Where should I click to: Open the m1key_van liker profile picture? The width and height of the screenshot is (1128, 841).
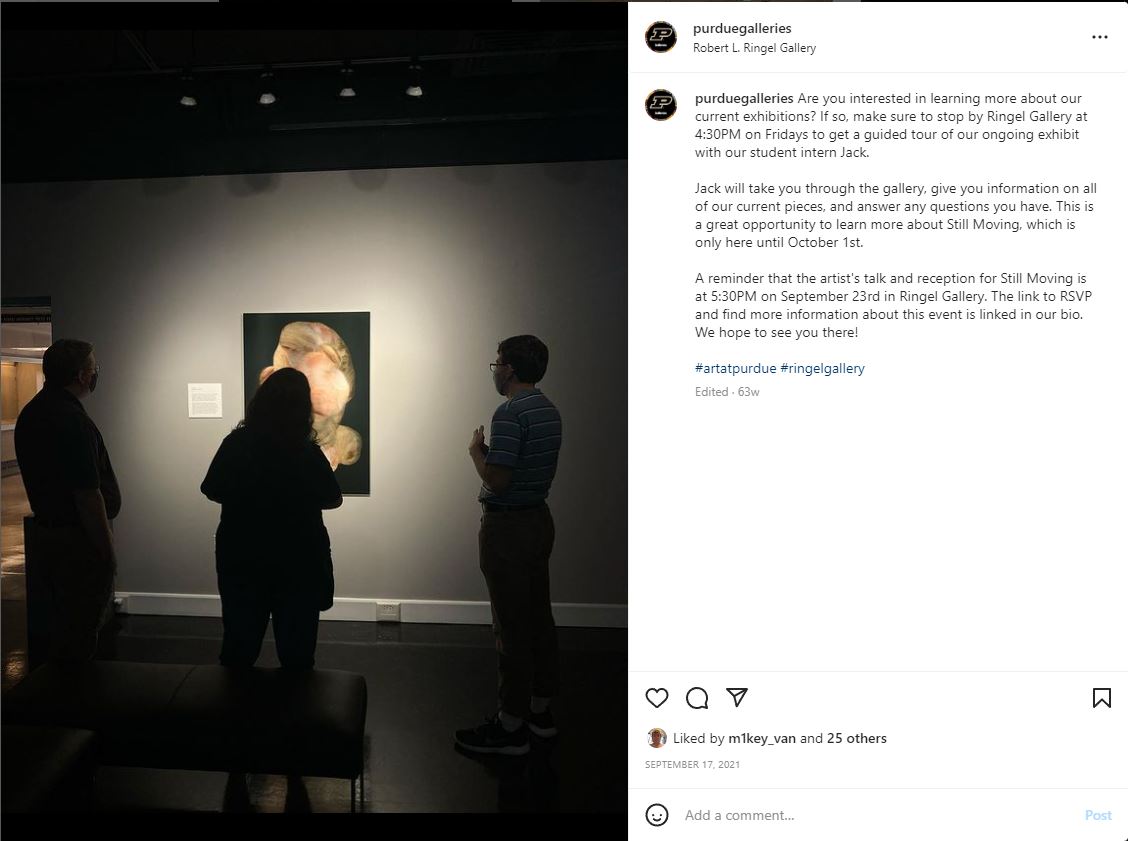656,738
